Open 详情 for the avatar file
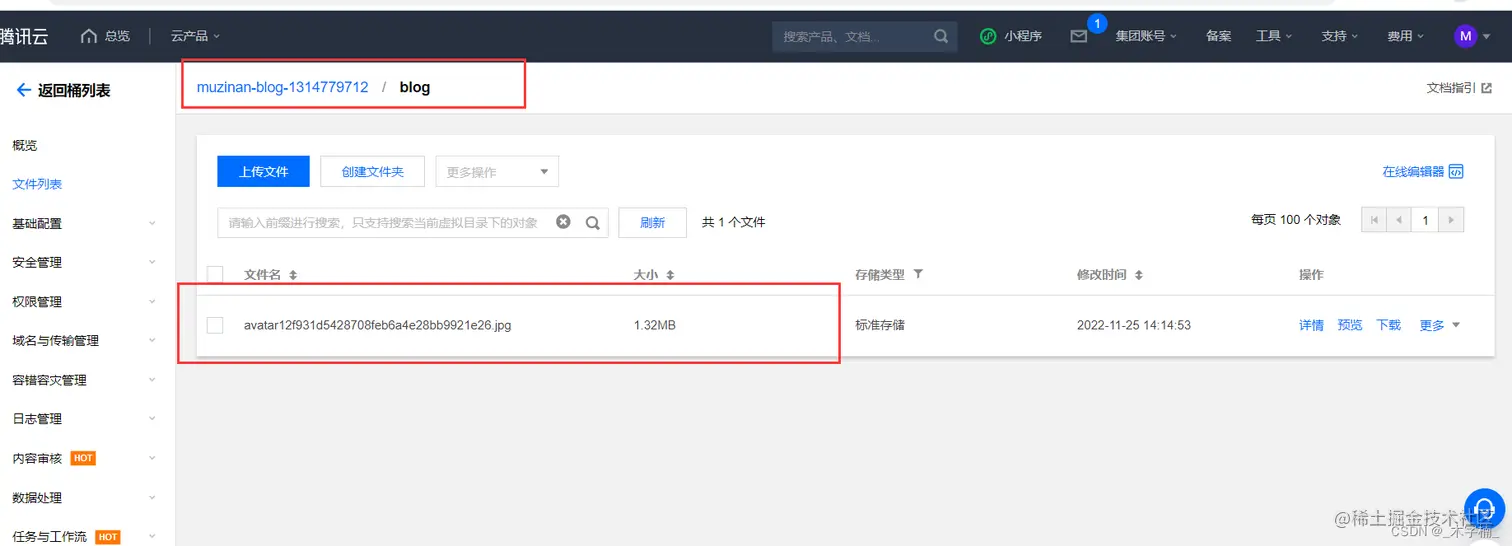Screen dimensions: 1512x546 [1311, 325]
